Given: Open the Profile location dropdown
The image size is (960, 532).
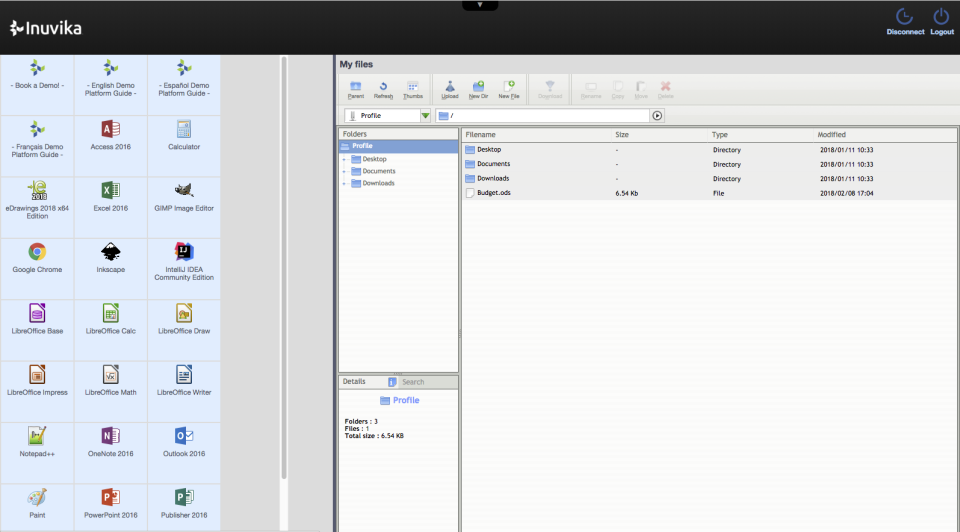Looking at the screenshot, I should [425, 116].
